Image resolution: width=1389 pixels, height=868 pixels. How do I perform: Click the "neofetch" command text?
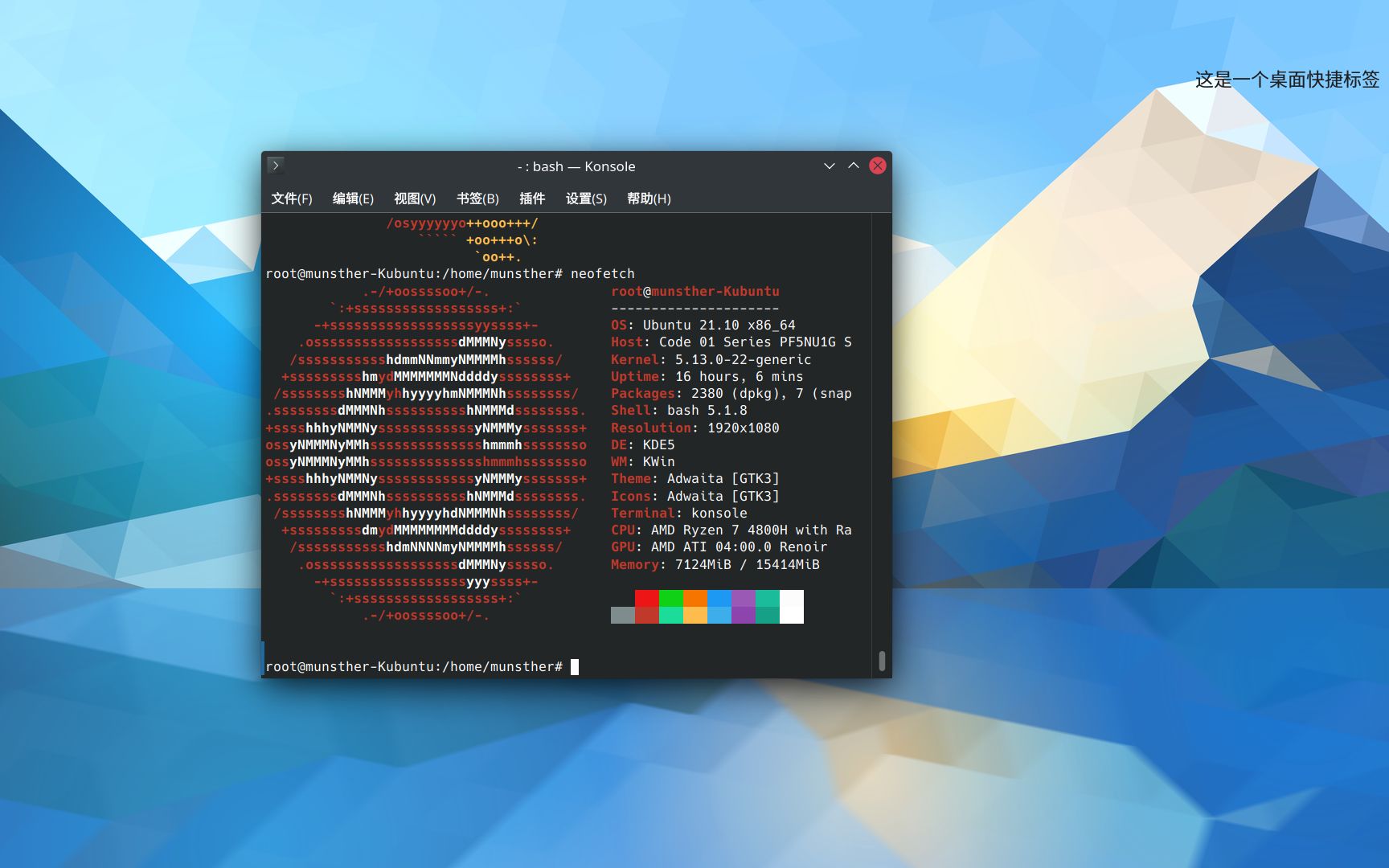[x=603, y=274]
